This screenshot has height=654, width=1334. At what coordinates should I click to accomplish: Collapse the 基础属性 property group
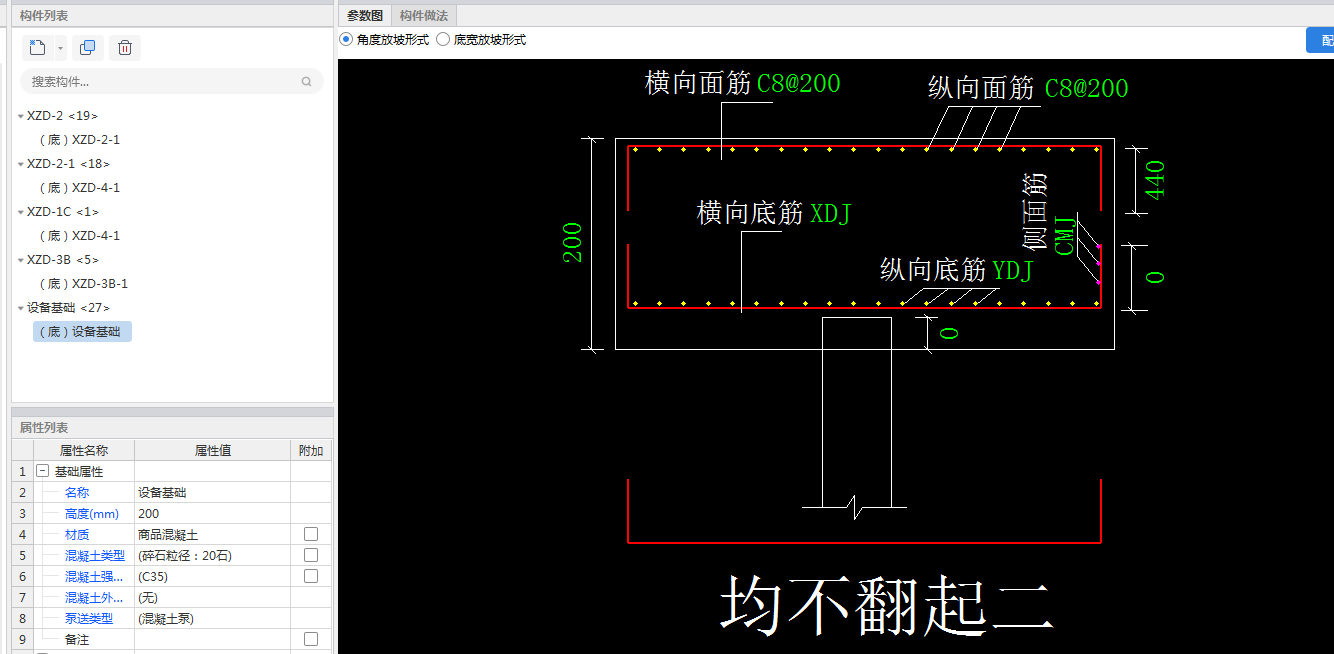(42, 471)
